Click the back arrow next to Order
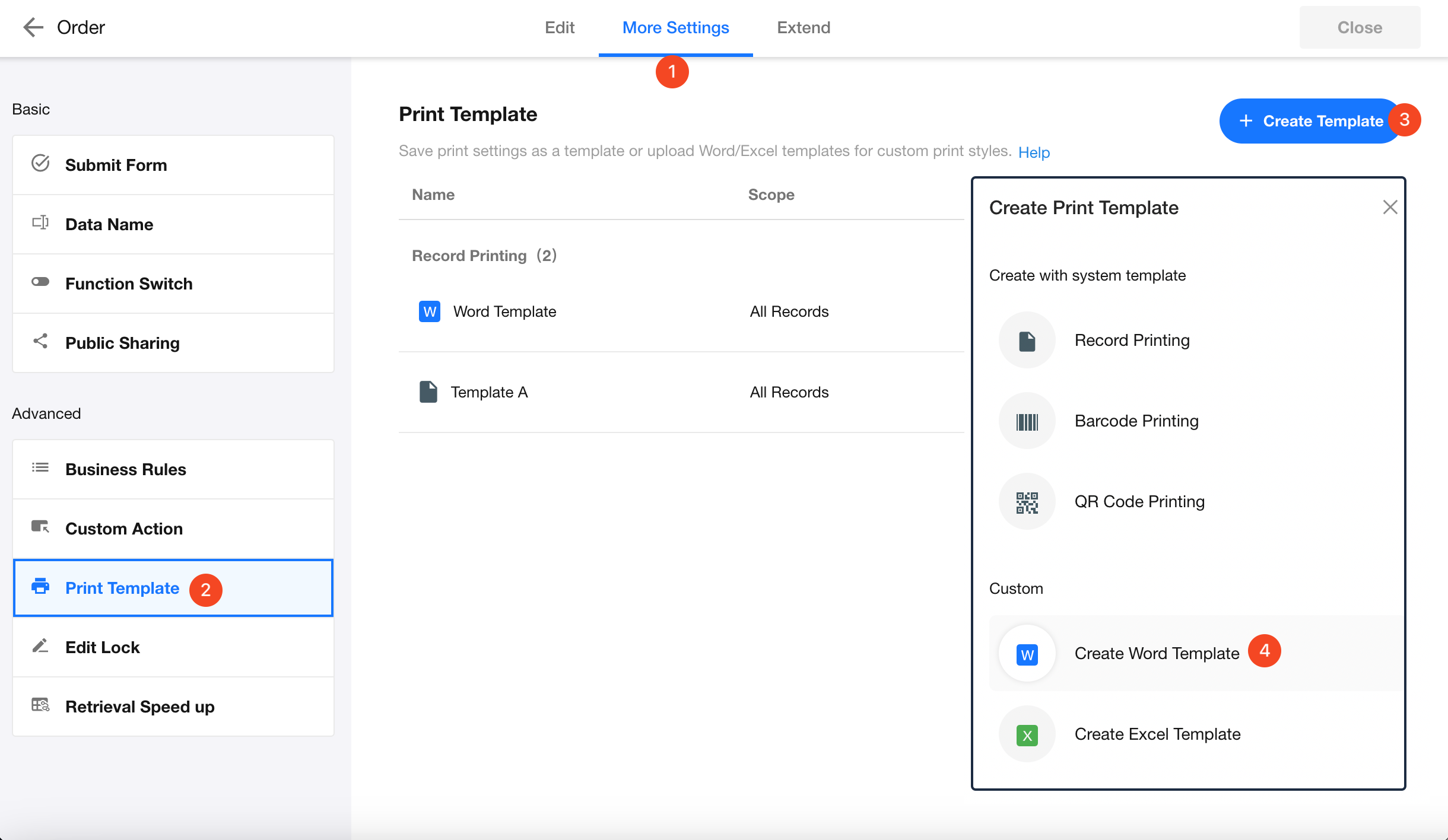The height and width of the screenshot is (840, 1448). pos(33,27)
